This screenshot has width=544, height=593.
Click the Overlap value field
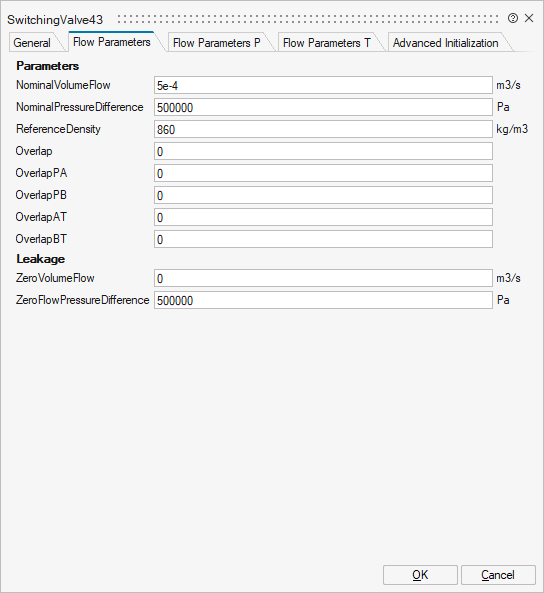(x=323, y=151)
